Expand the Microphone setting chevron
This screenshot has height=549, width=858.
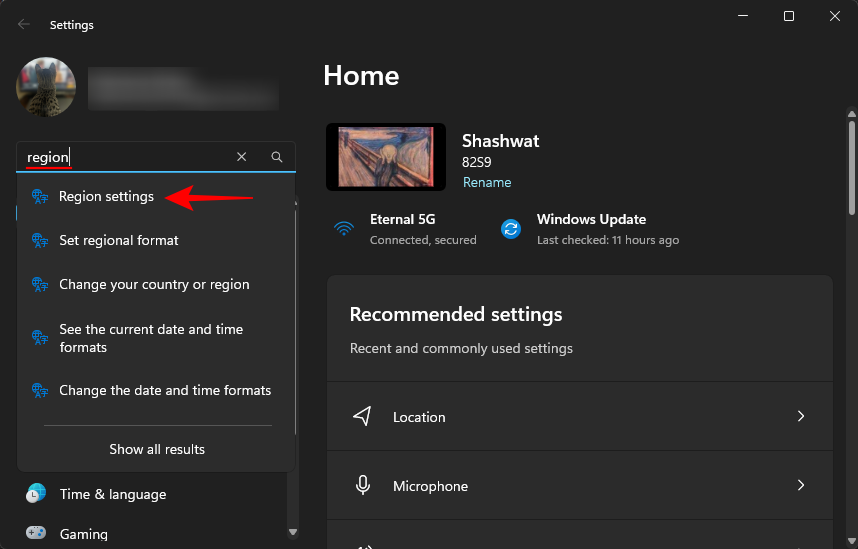(x=800, y=485)
